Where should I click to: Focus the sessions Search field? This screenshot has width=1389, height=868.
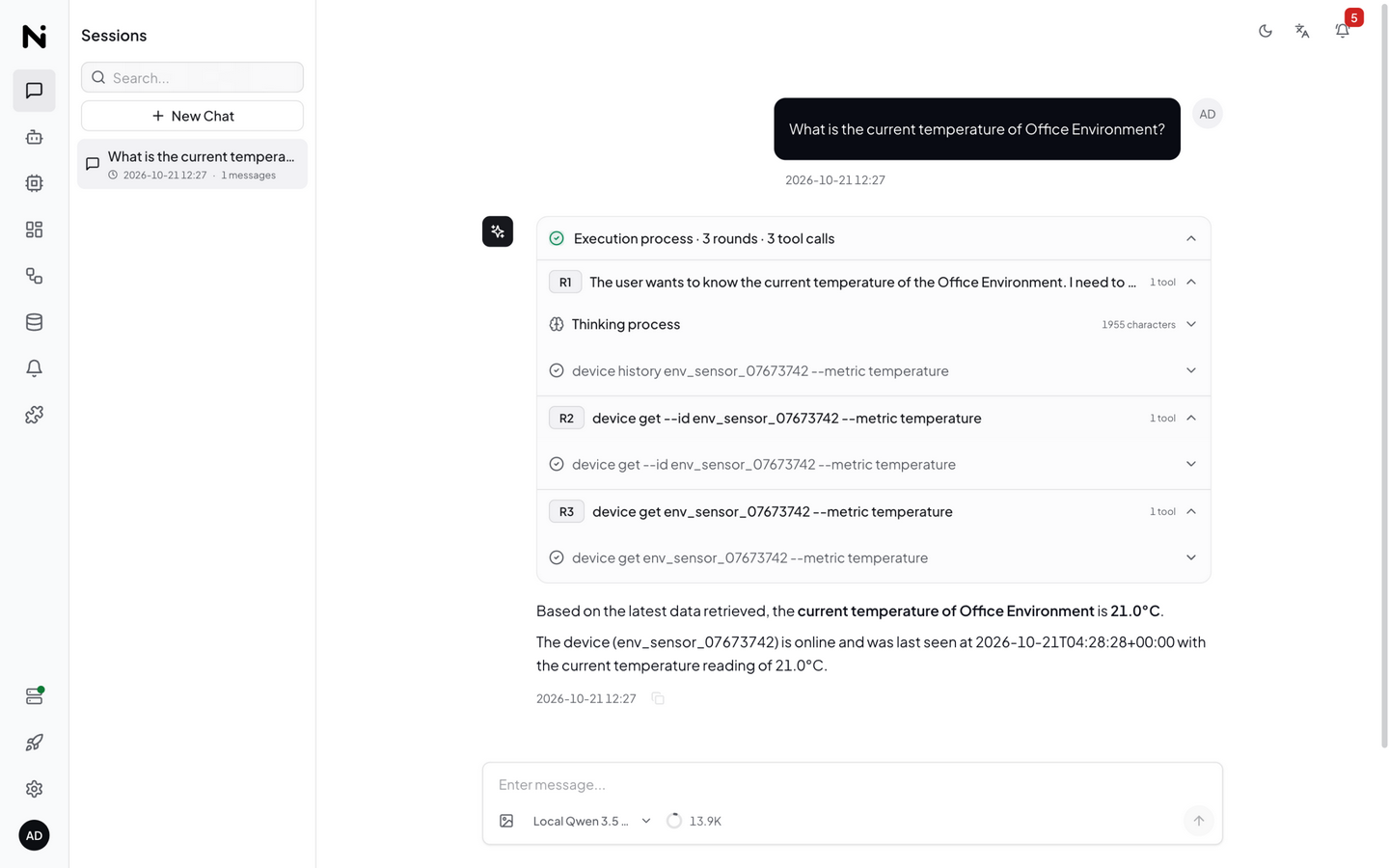coord(192,77)
